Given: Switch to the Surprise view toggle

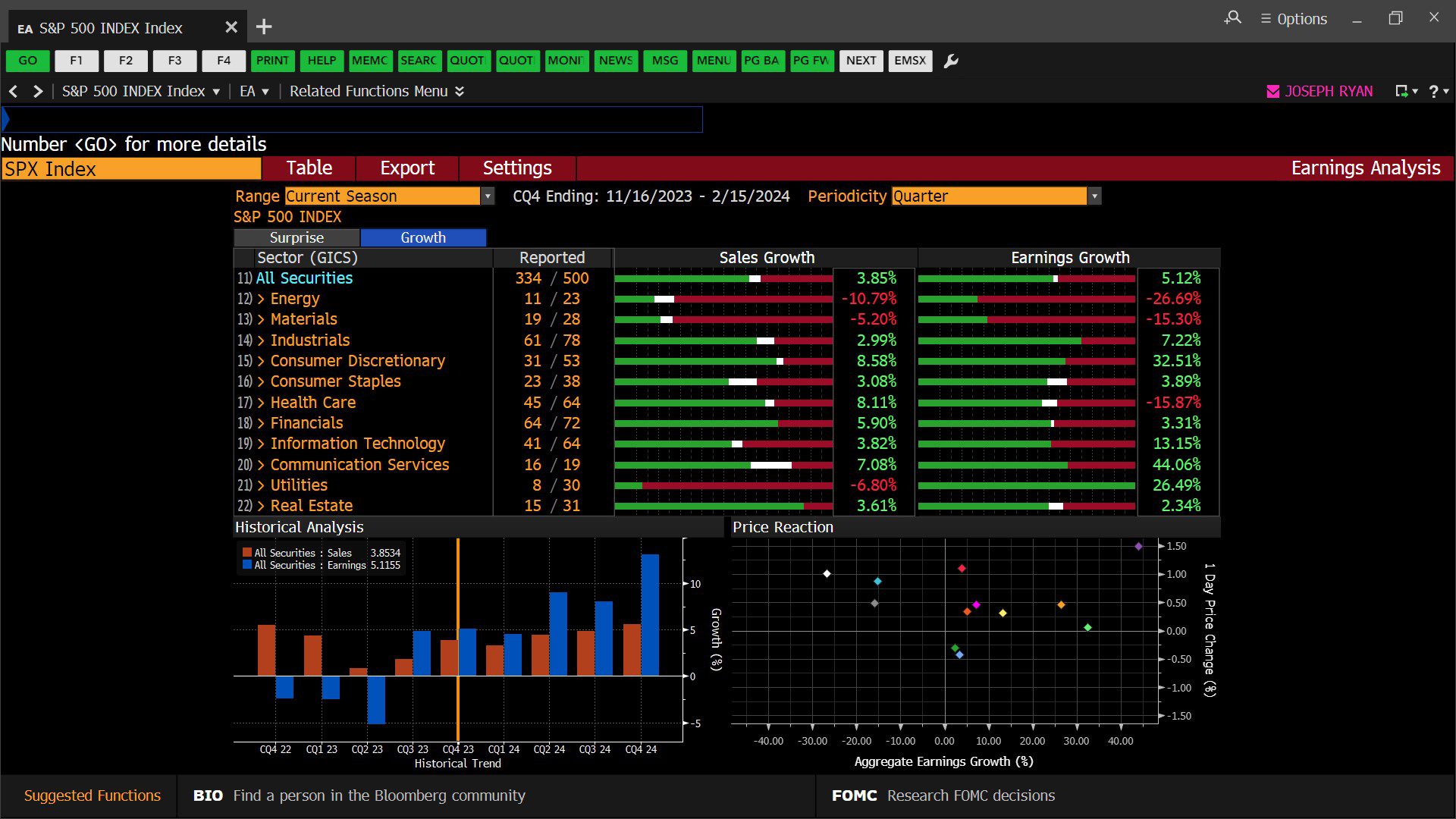Looking at the screenshot, I should (297, 237).
